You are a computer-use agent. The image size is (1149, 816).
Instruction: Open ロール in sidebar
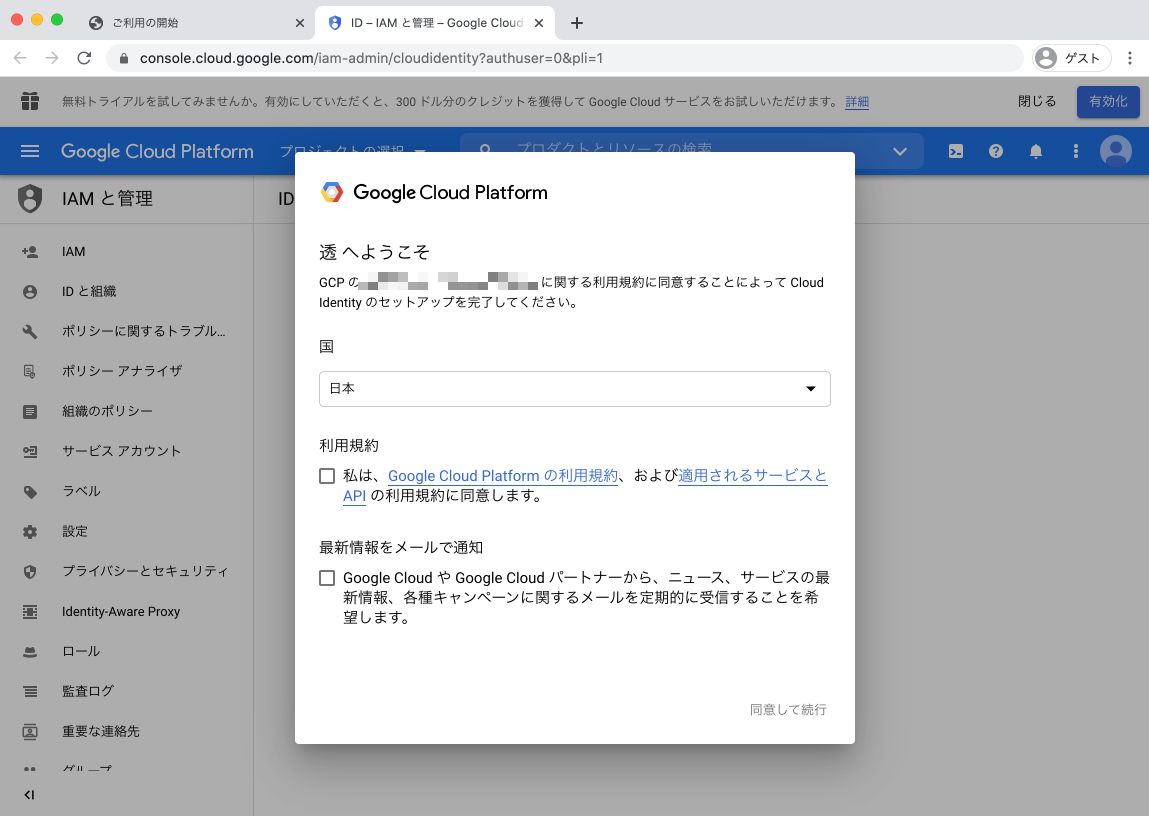(81, 651)
